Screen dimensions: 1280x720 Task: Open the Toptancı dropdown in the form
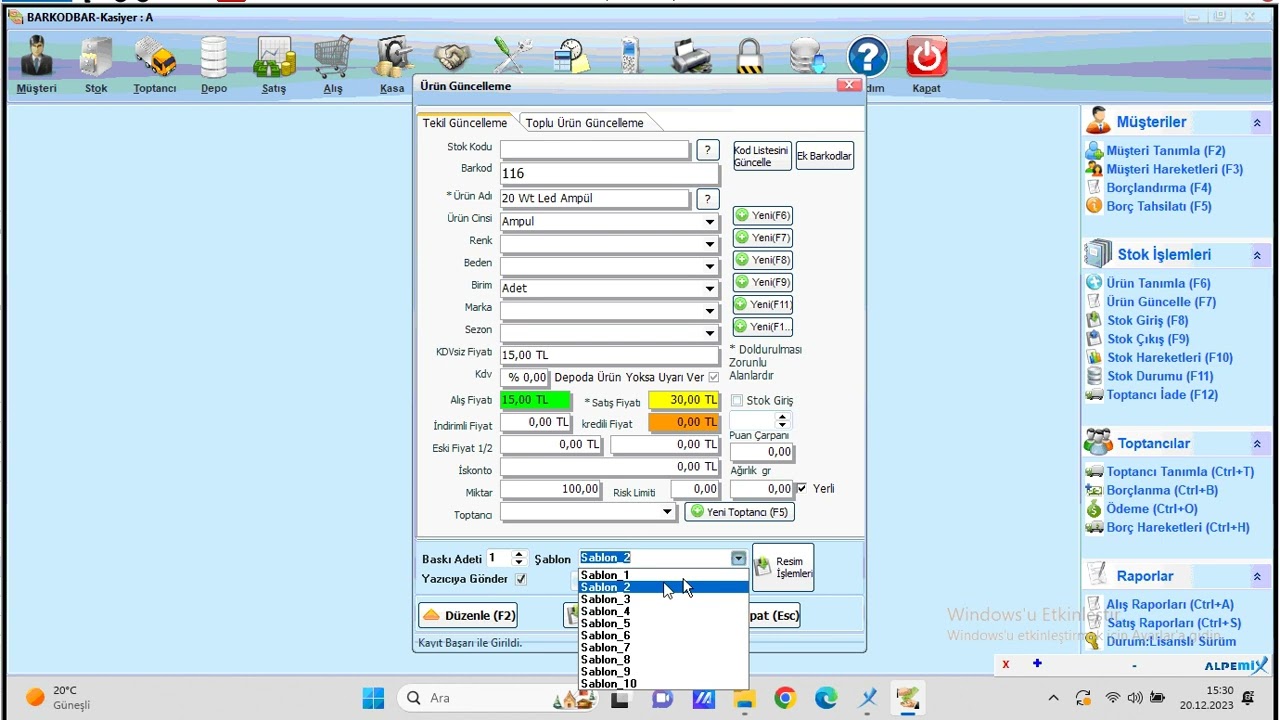667,512
